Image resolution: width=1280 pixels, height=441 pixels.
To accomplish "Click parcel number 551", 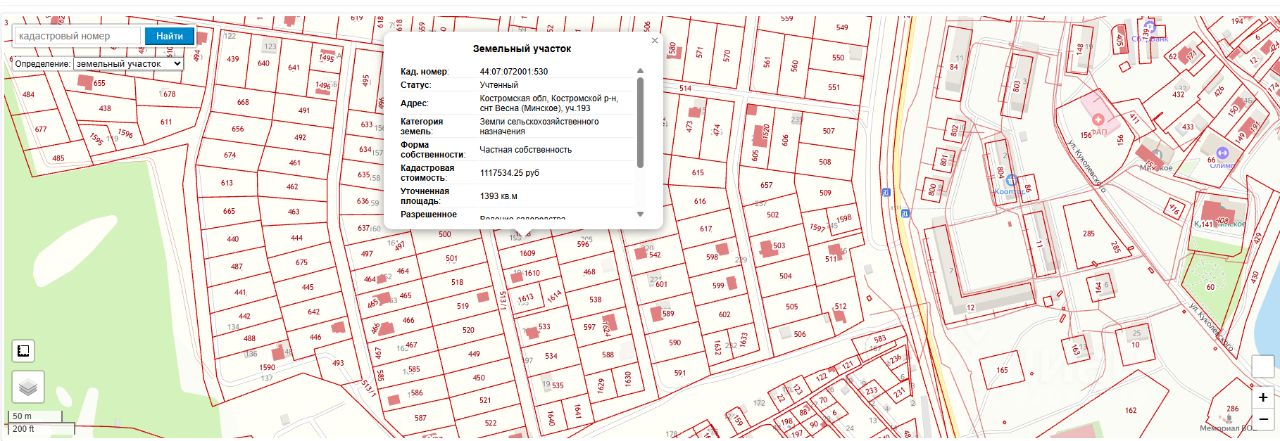I will (x=833, y=87).
